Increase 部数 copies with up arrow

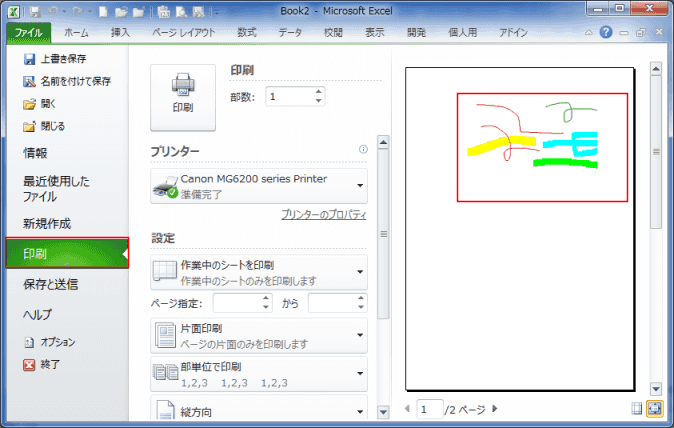[318, 92]
